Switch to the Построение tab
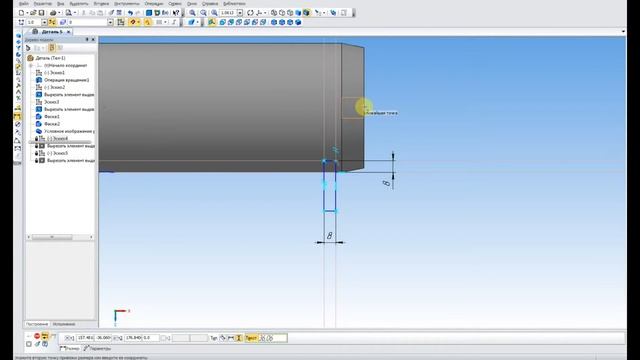Screen dimensions: 640x360 pos(37,324)
